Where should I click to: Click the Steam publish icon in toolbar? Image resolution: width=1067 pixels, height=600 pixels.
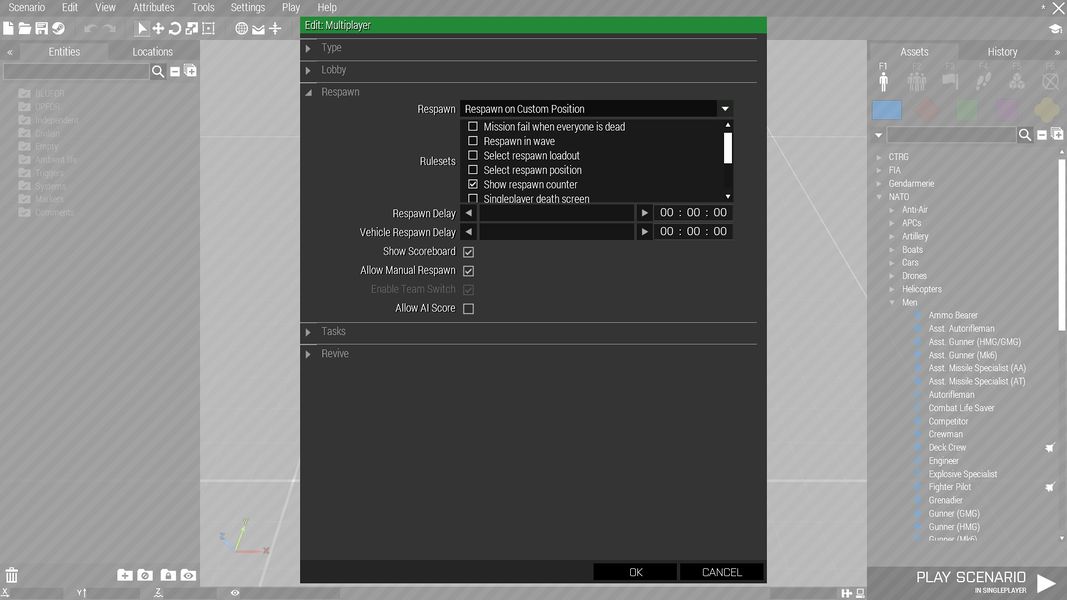click(x=58, y=29)
